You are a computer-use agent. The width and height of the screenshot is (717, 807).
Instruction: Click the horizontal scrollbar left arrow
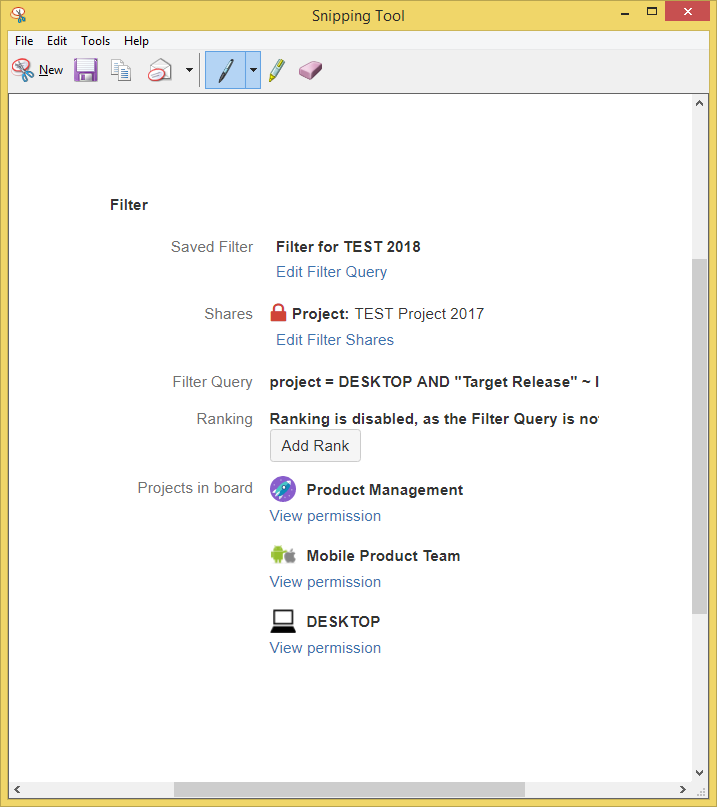[x=18, y=789]
